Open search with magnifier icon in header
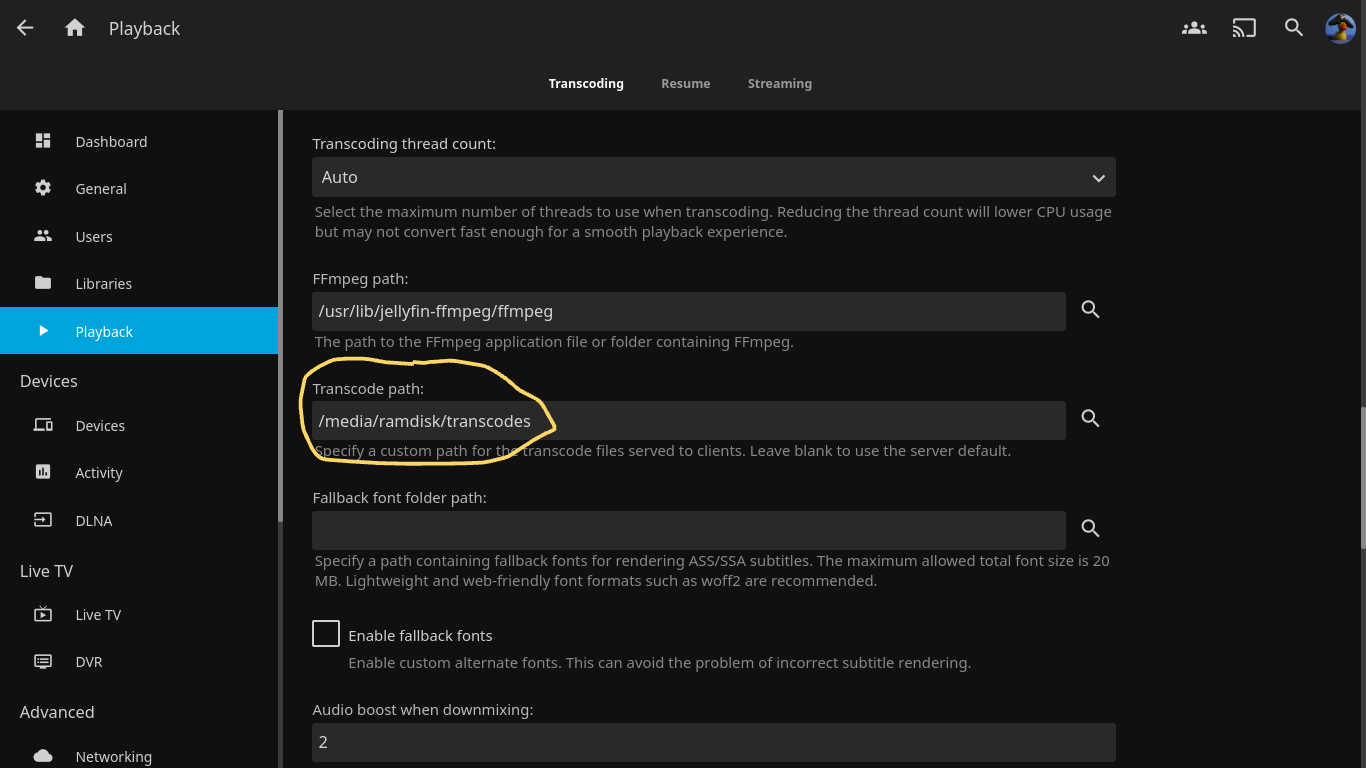1366x768 pixels. click(1294, 28)
